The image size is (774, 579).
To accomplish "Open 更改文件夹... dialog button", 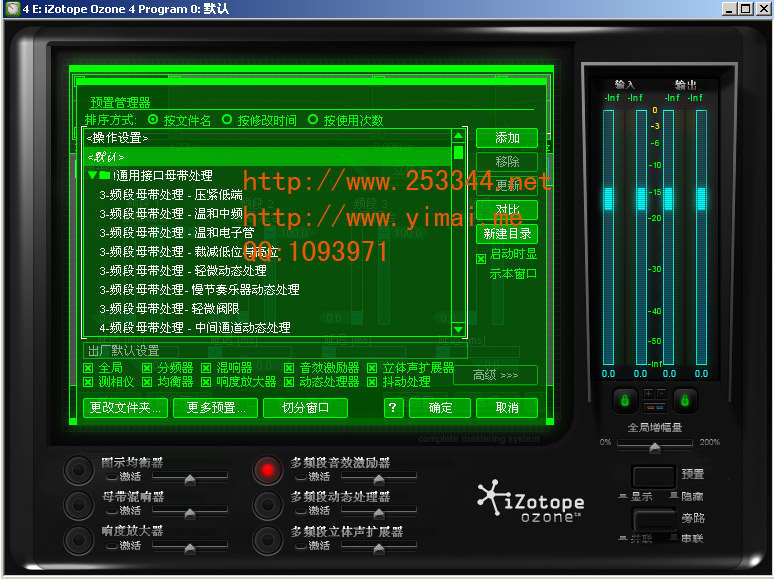I will [x=125, y=408].
